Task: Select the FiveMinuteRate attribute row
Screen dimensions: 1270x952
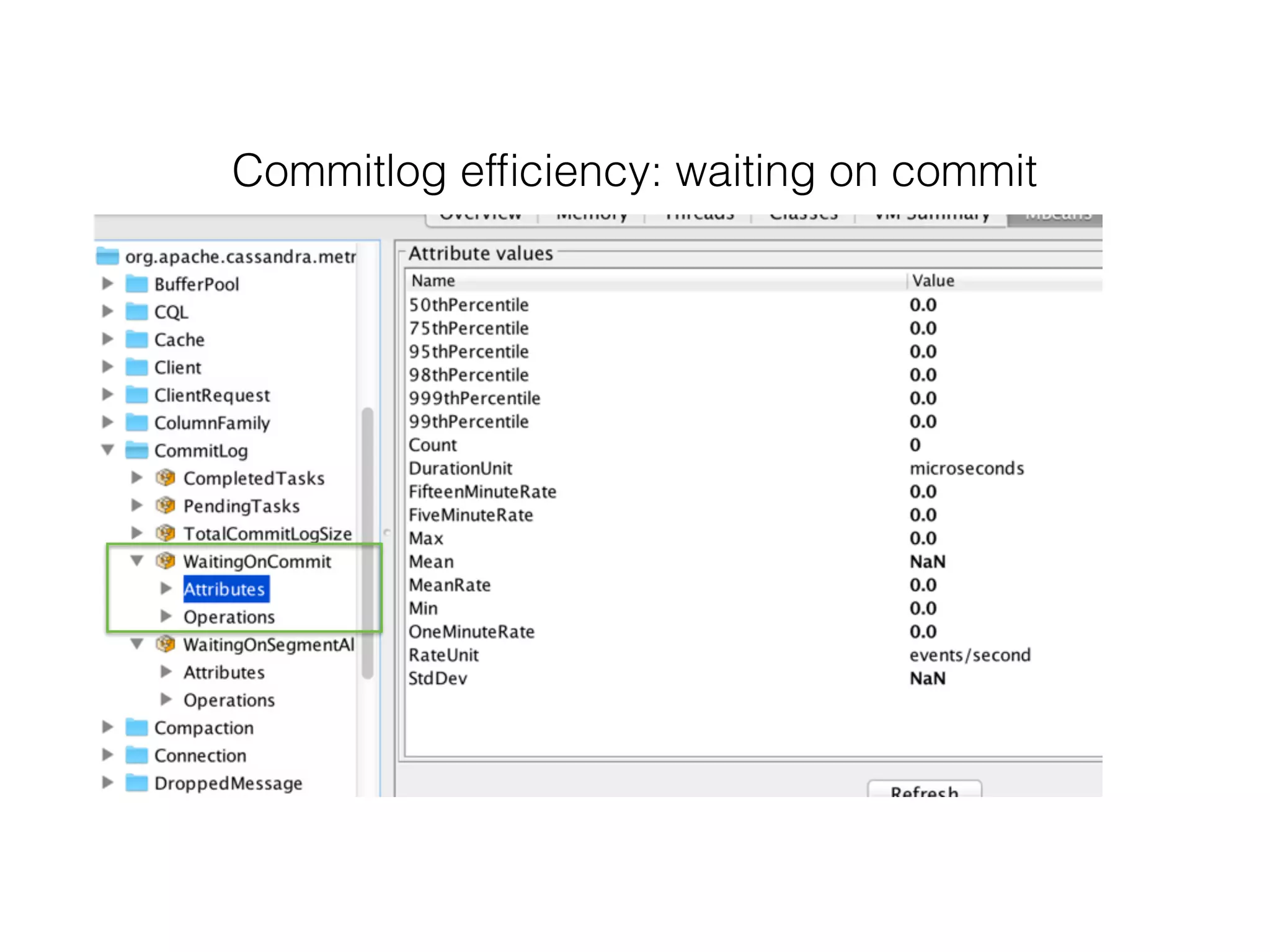Action: pyautogui.click(x=754, y=515)
